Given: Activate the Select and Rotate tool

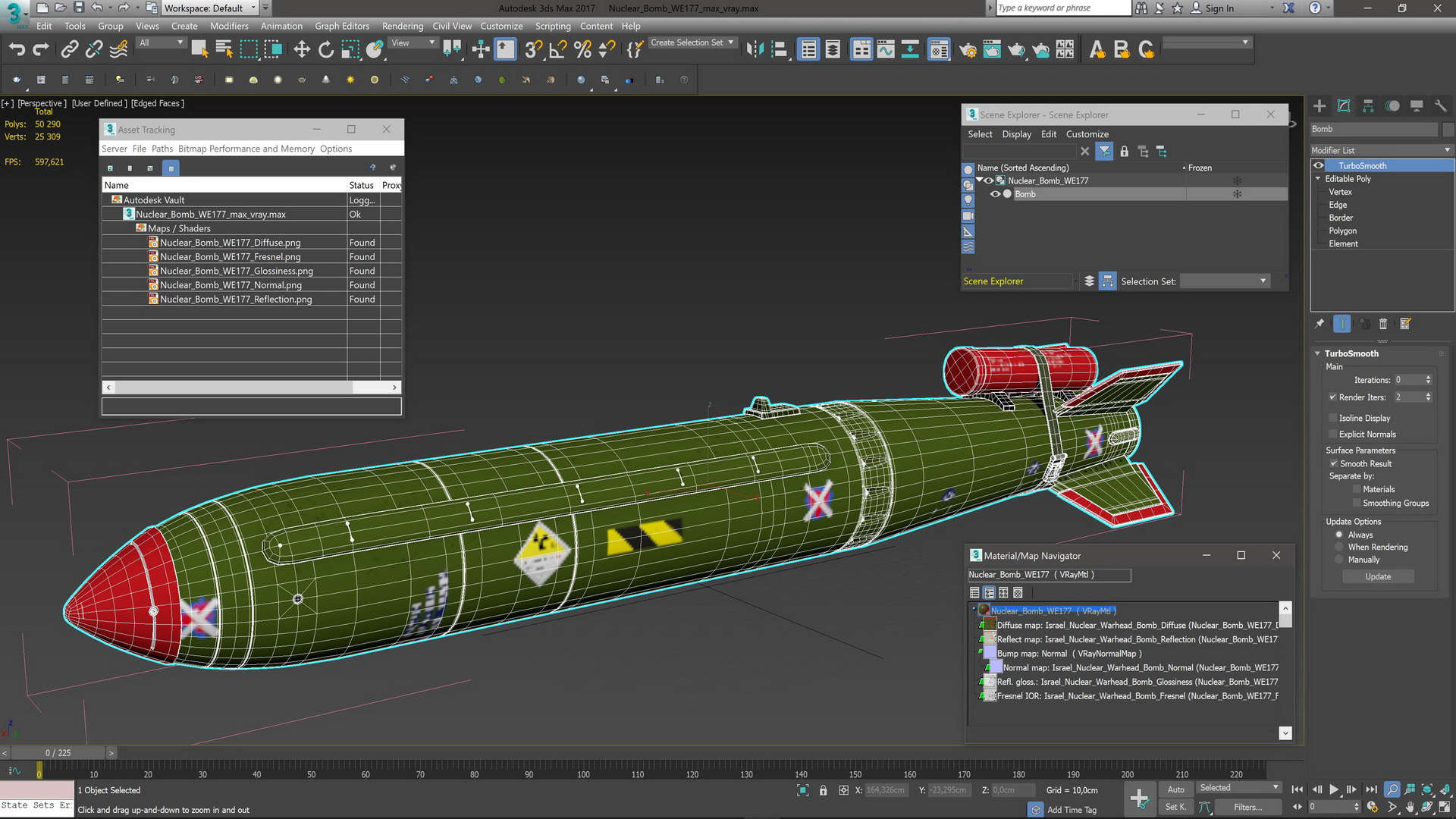Looking at the screenshot, I should [326, 50].
